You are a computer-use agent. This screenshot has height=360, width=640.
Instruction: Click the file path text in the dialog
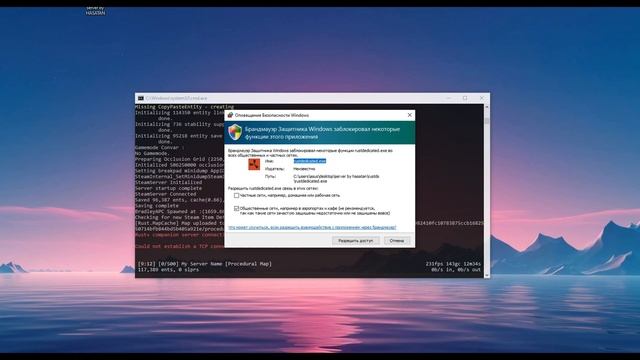[x=336, y=178]
